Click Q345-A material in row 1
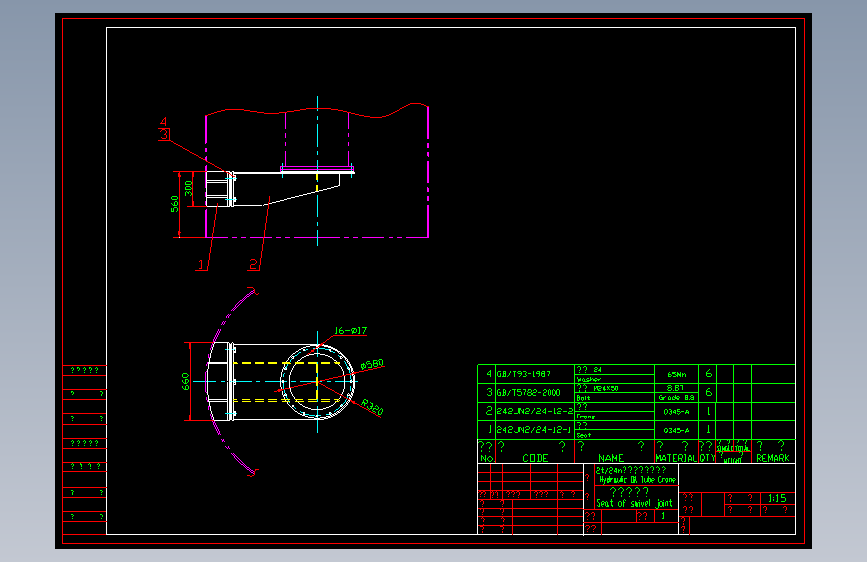 676,430
